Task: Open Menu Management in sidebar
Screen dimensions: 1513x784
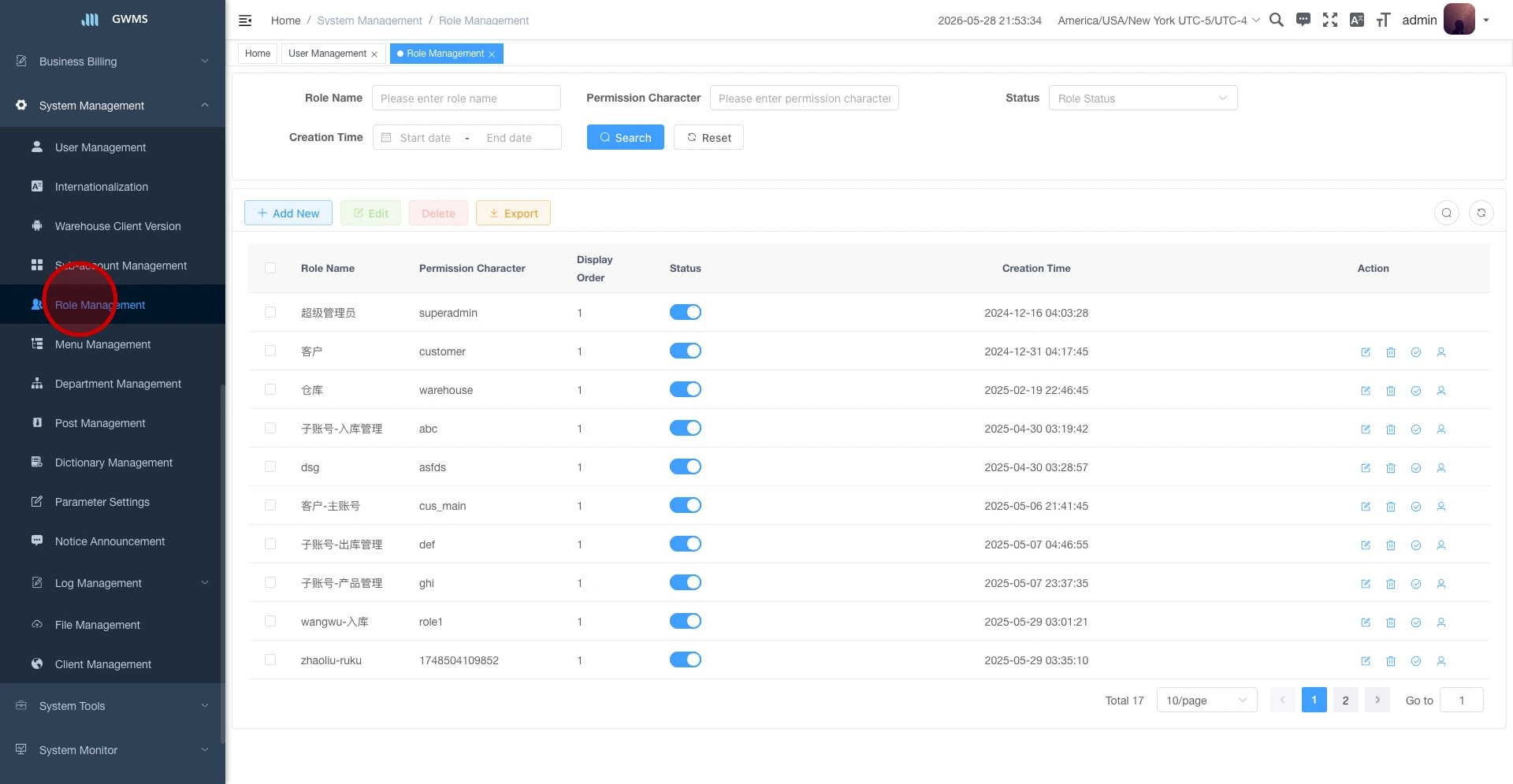Action: click(113, 344)
